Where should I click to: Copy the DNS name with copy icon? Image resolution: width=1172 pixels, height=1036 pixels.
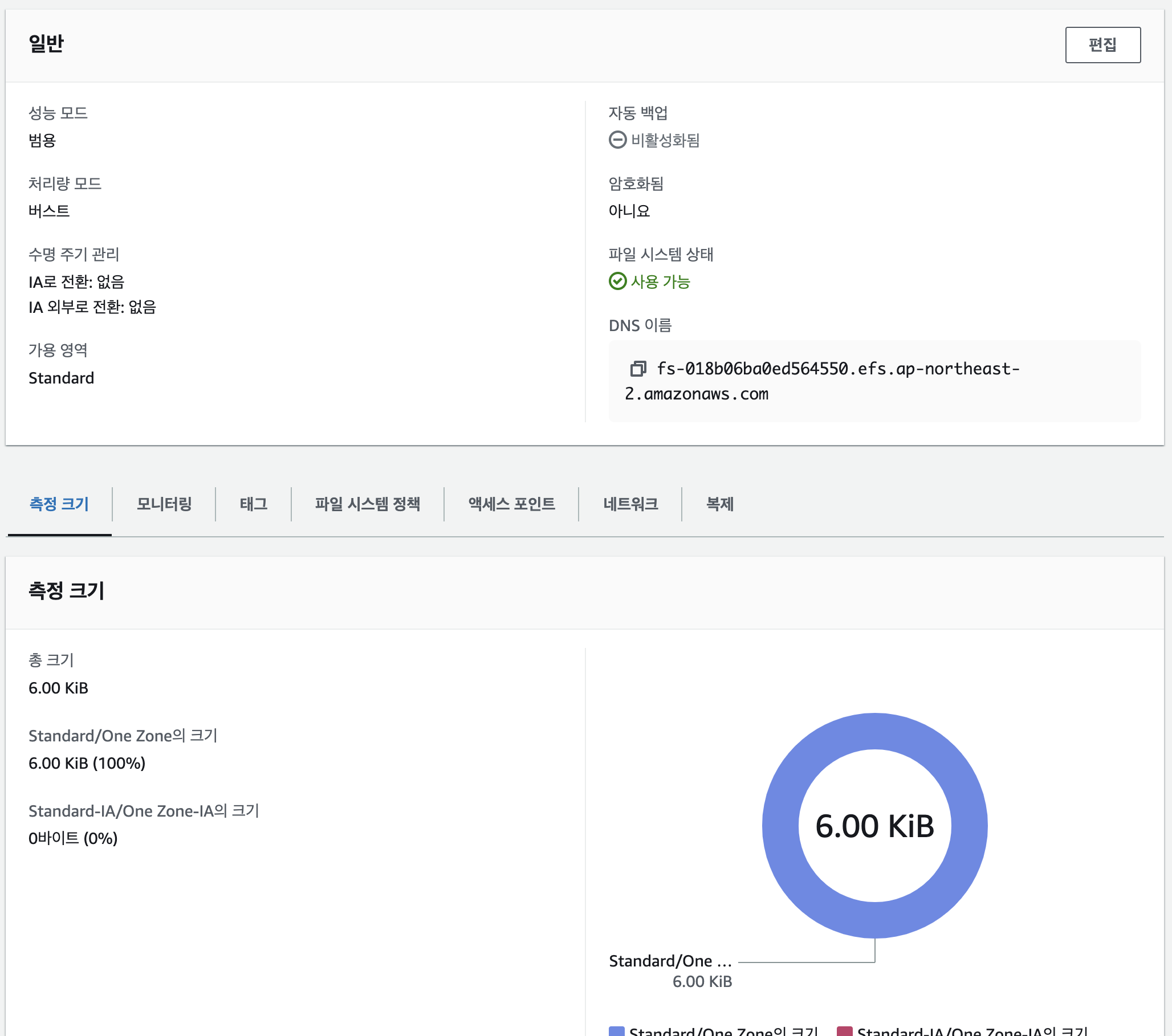[638, 369]
